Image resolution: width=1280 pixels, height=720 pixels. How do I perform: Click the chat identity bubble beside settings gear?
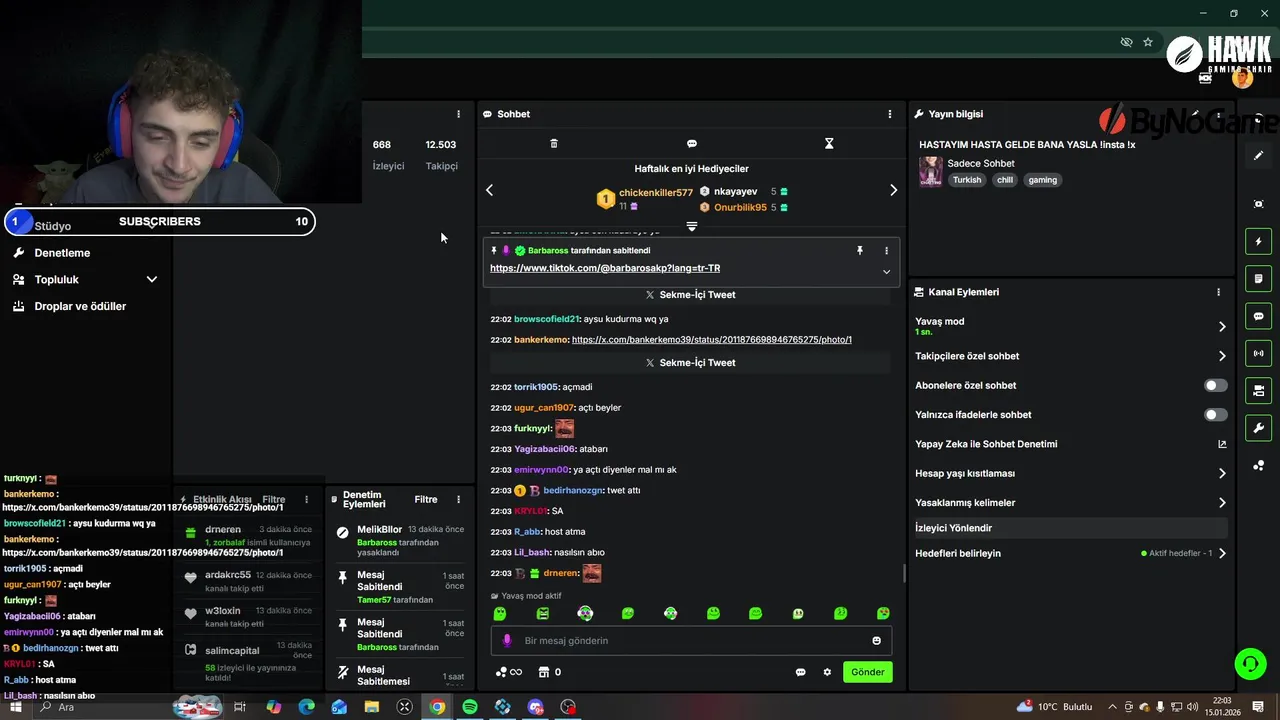click(x=800, y=672)
